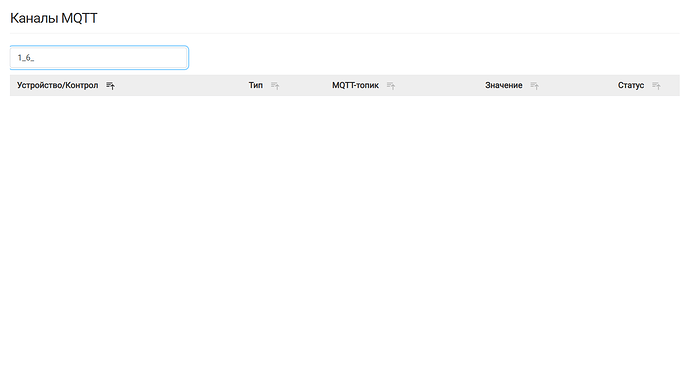Sort by the Значение column header
The width and height of the screenshot is (690, 371).
(504, 85)
